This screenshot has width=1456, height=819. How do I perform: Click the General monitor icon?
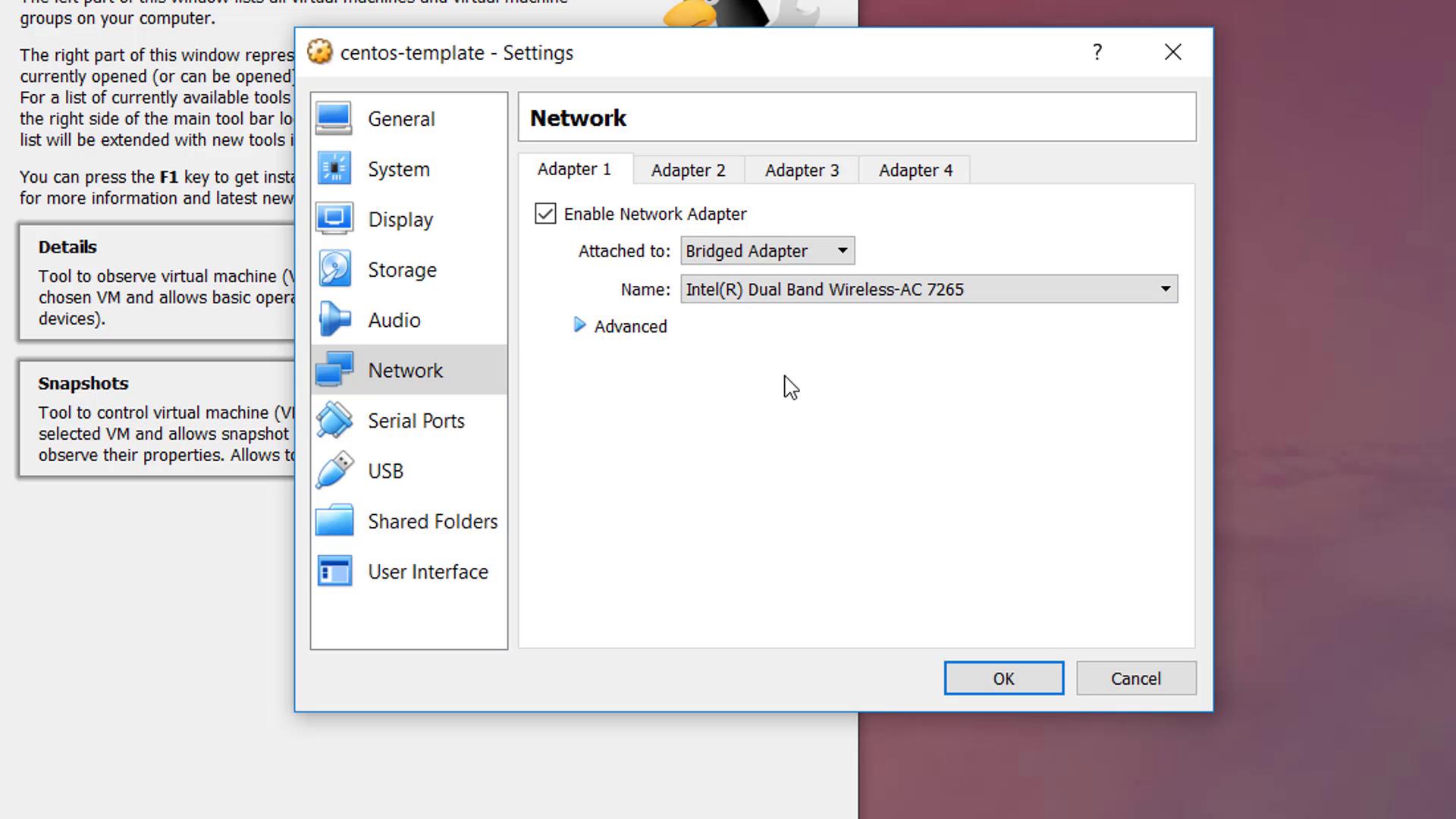click(x=334, y=118)
